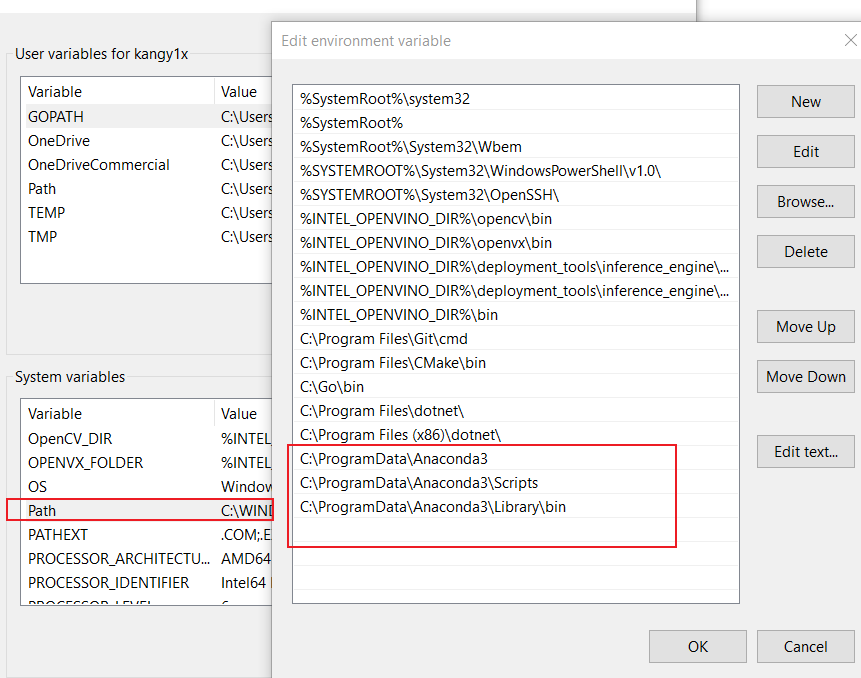This screenshot has height=678, width=861.
Task: Click the Cancel button
Action: coord(806,647)
